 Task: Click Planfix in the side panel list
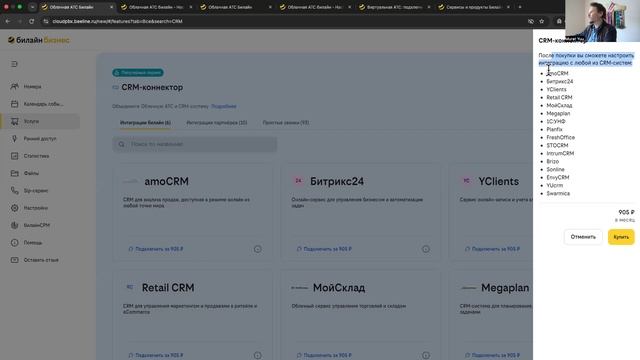coord(554,129)
